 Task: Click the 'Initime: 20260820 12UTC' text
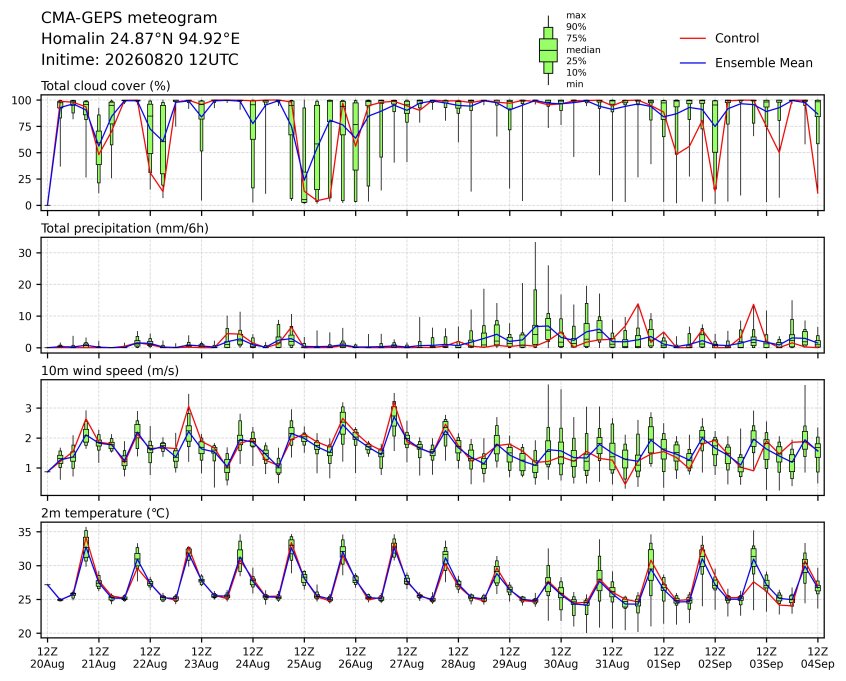pos(140,59)
